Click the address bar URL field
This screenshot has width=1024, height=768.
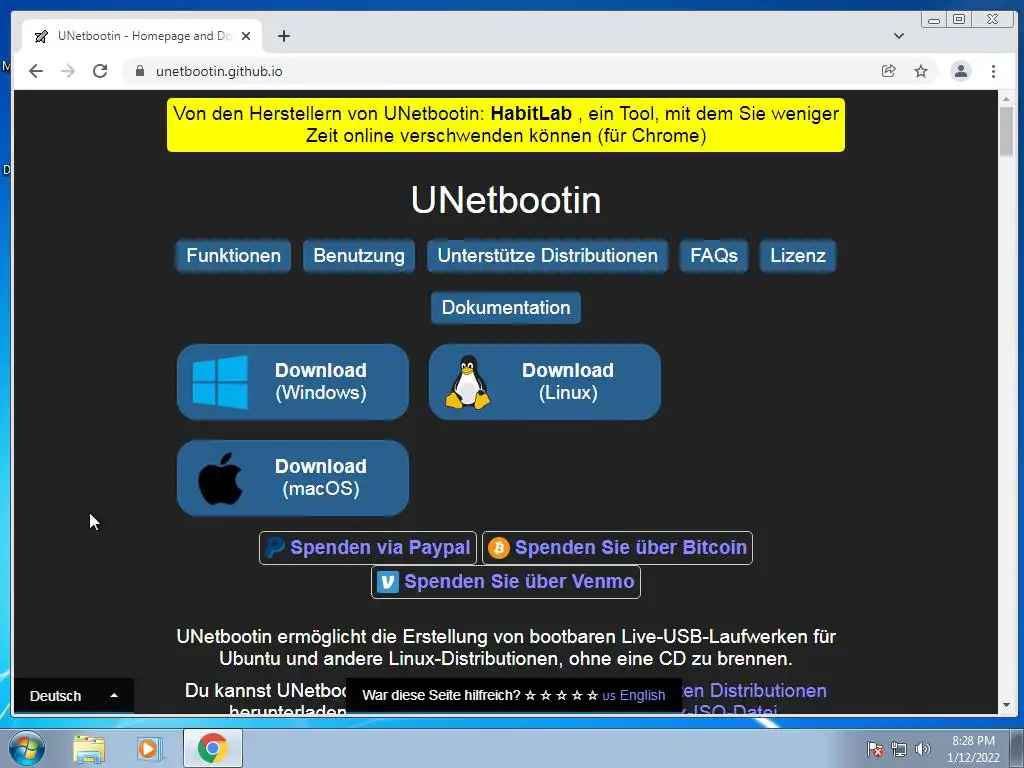(x=509, y=71)
